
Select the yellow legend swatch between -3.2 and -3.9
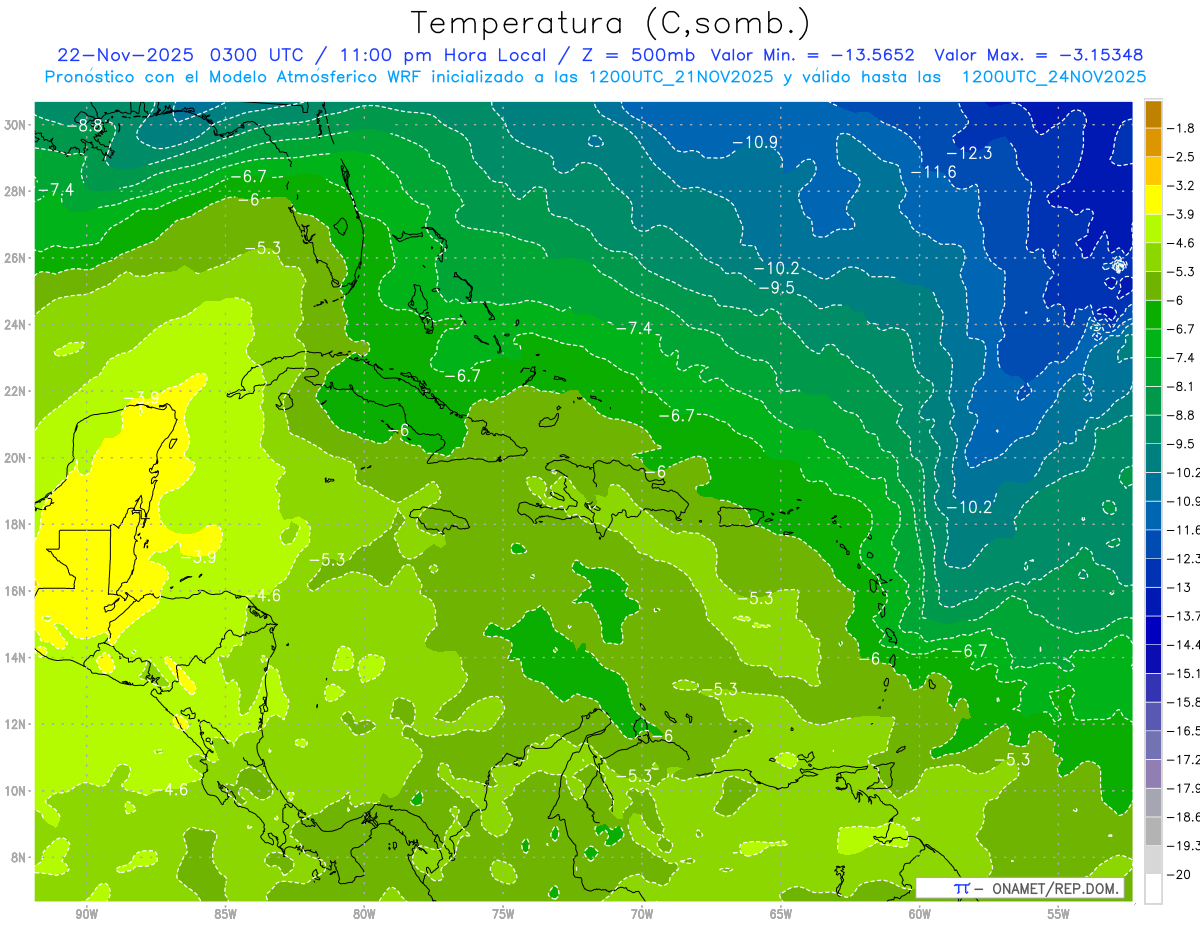[1153, 201]
